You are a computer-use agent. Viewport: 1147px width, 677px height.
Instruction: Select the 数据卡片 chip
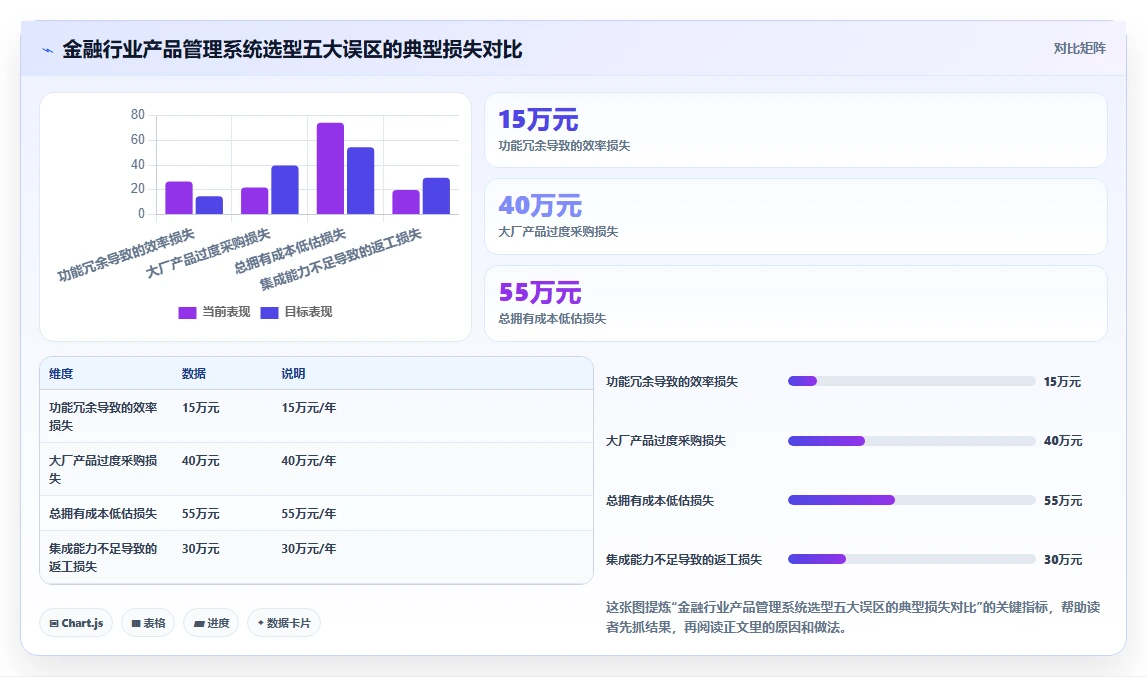pyautogui.click(x=284, y=623)
